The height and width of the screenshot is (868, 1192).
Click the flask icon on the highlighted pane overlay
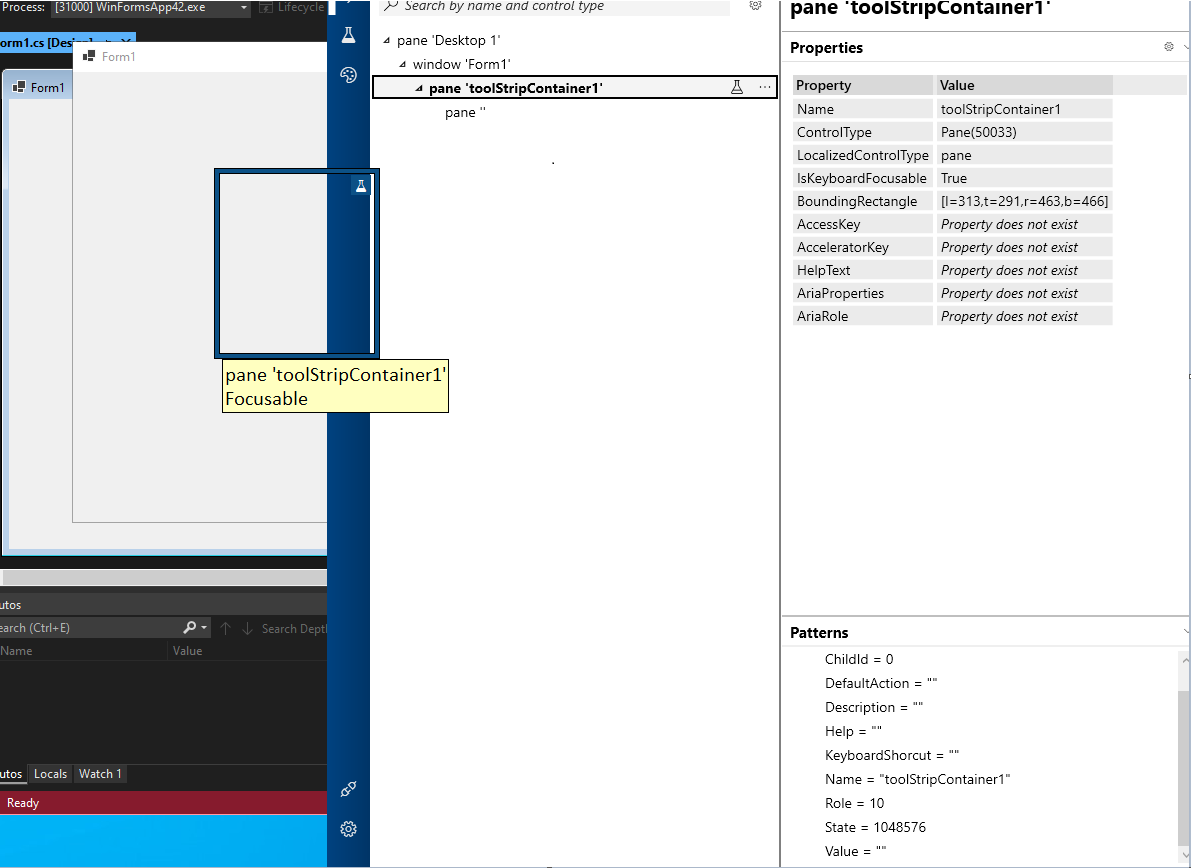[x=361, y=185]
